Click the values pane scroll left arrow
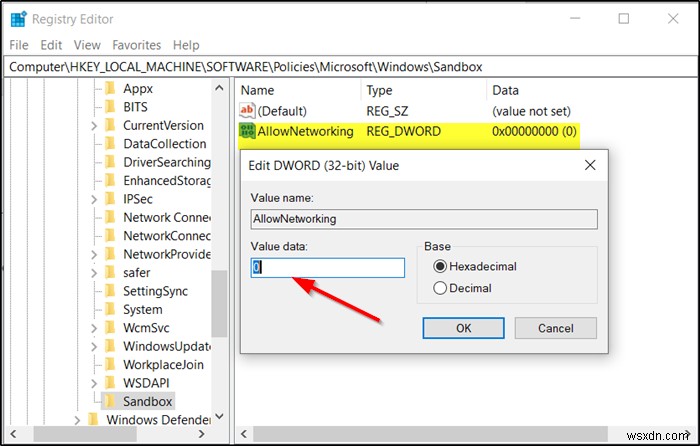700x446 pixels. point(244,434)
